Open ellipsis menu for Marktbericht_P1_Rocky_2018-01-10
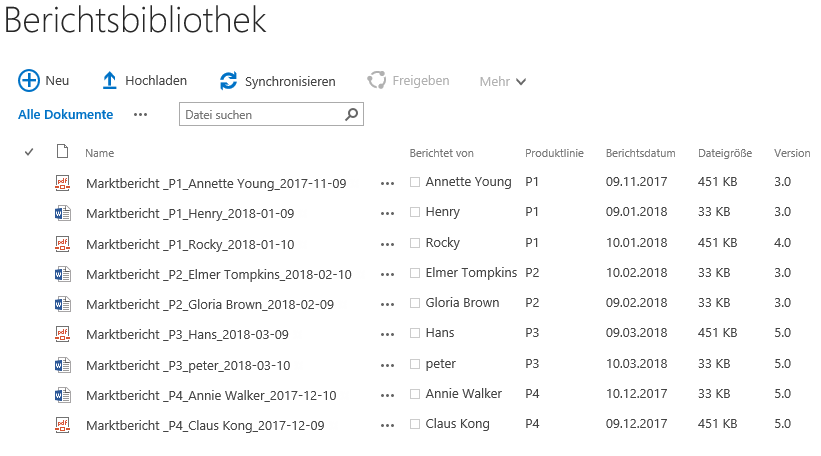This screenshot has width=821, height=456. coord(387,244)
